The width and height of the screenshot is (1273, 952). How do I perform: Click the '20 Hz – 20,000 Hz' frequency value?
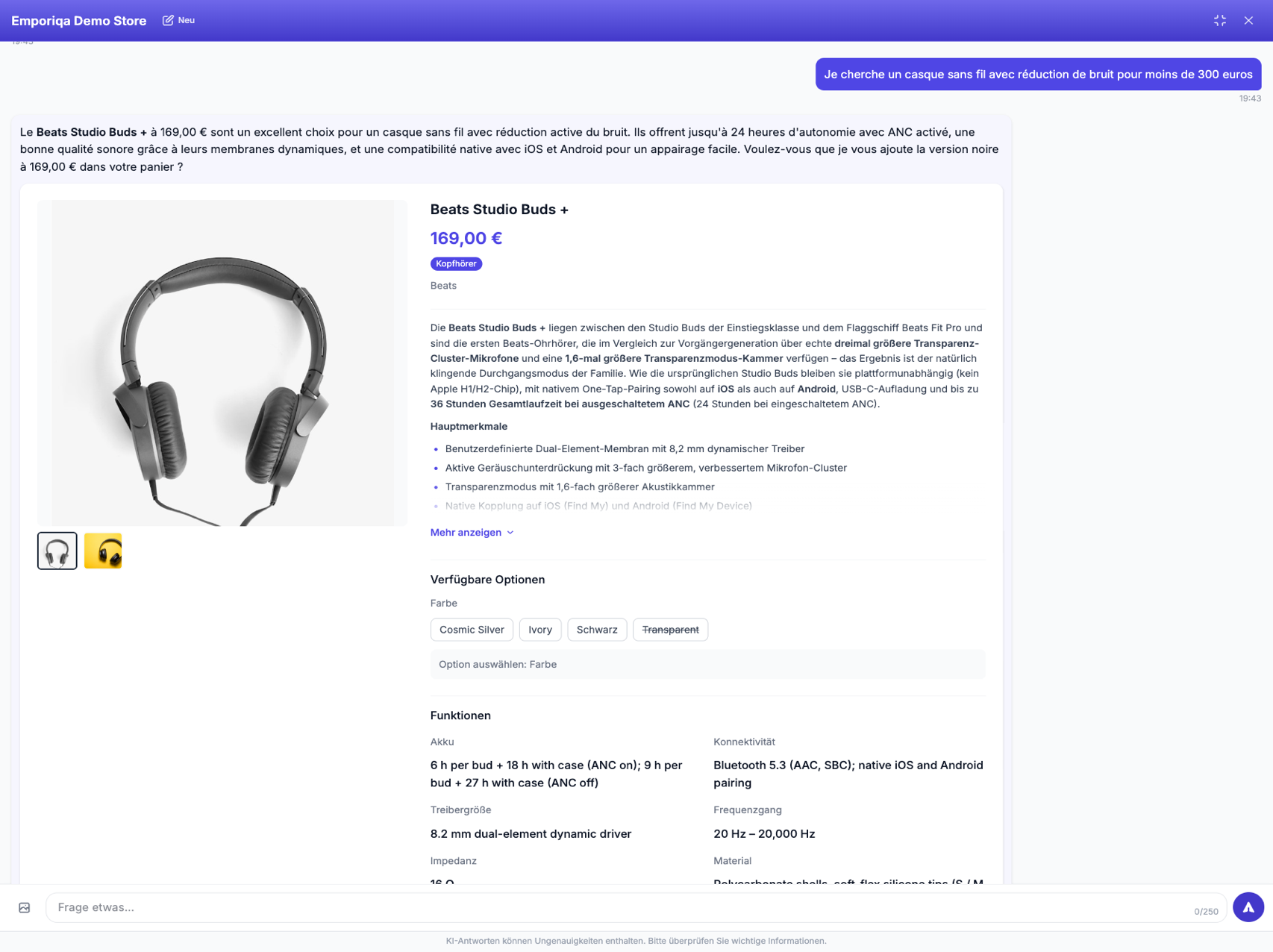tap(764, 833)
